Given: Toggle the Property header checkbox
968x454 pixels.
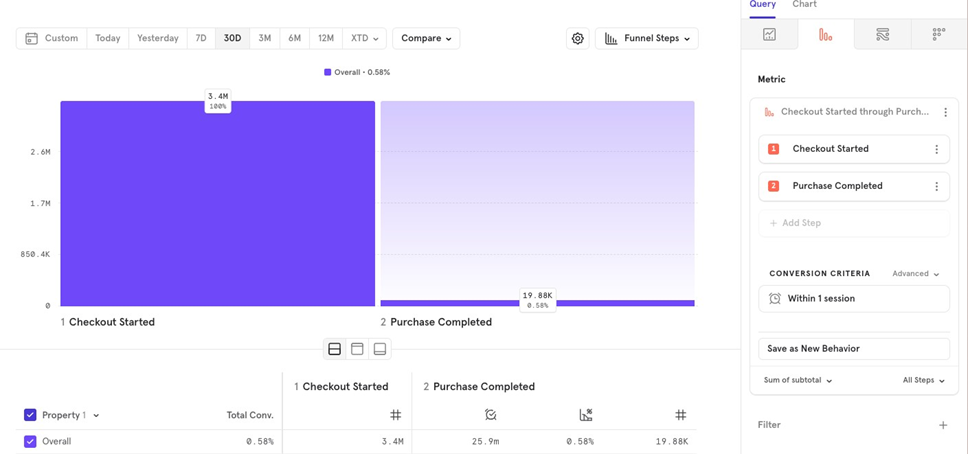Looking at the screenshot, I should tap(30, 415).
